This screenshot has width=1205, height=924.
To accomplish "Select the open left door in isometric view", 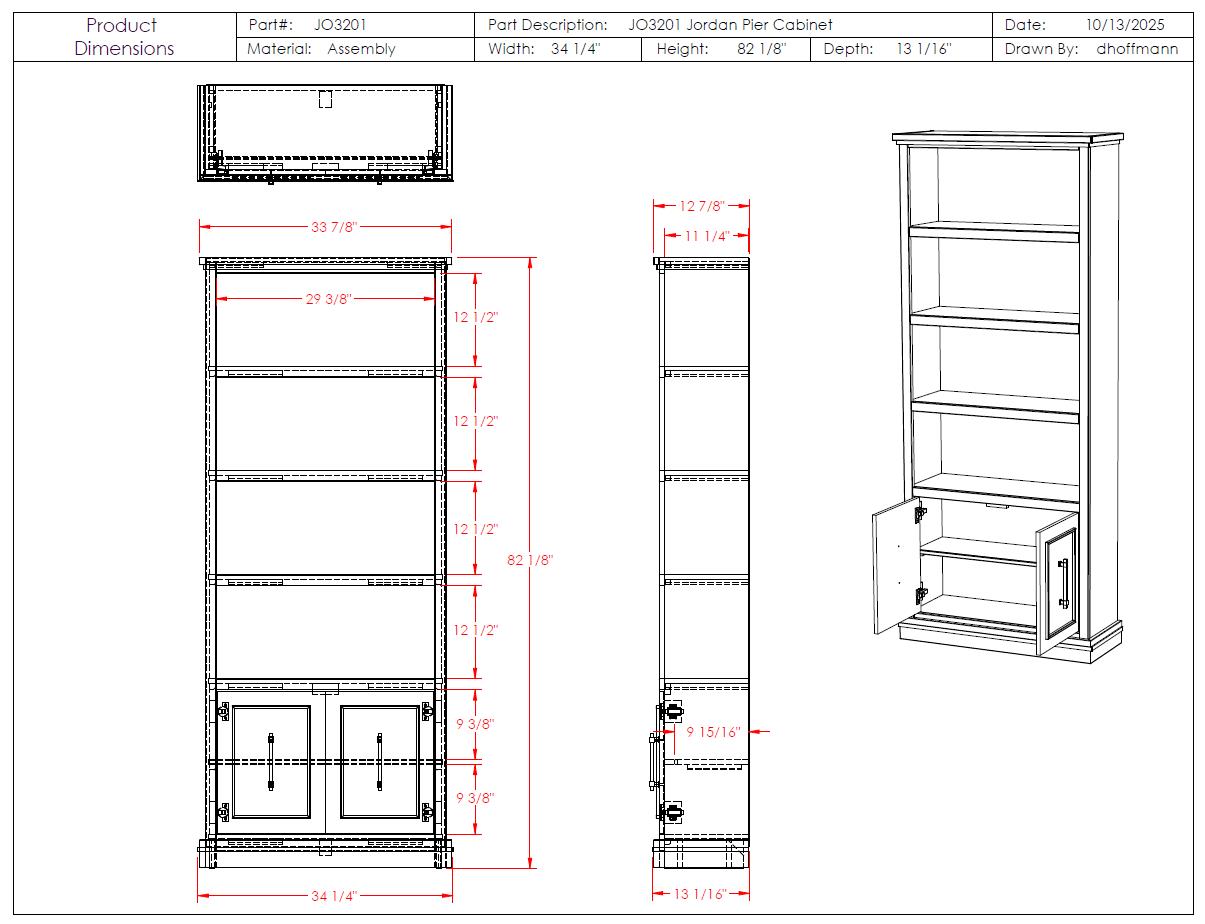I will point(895,567).
